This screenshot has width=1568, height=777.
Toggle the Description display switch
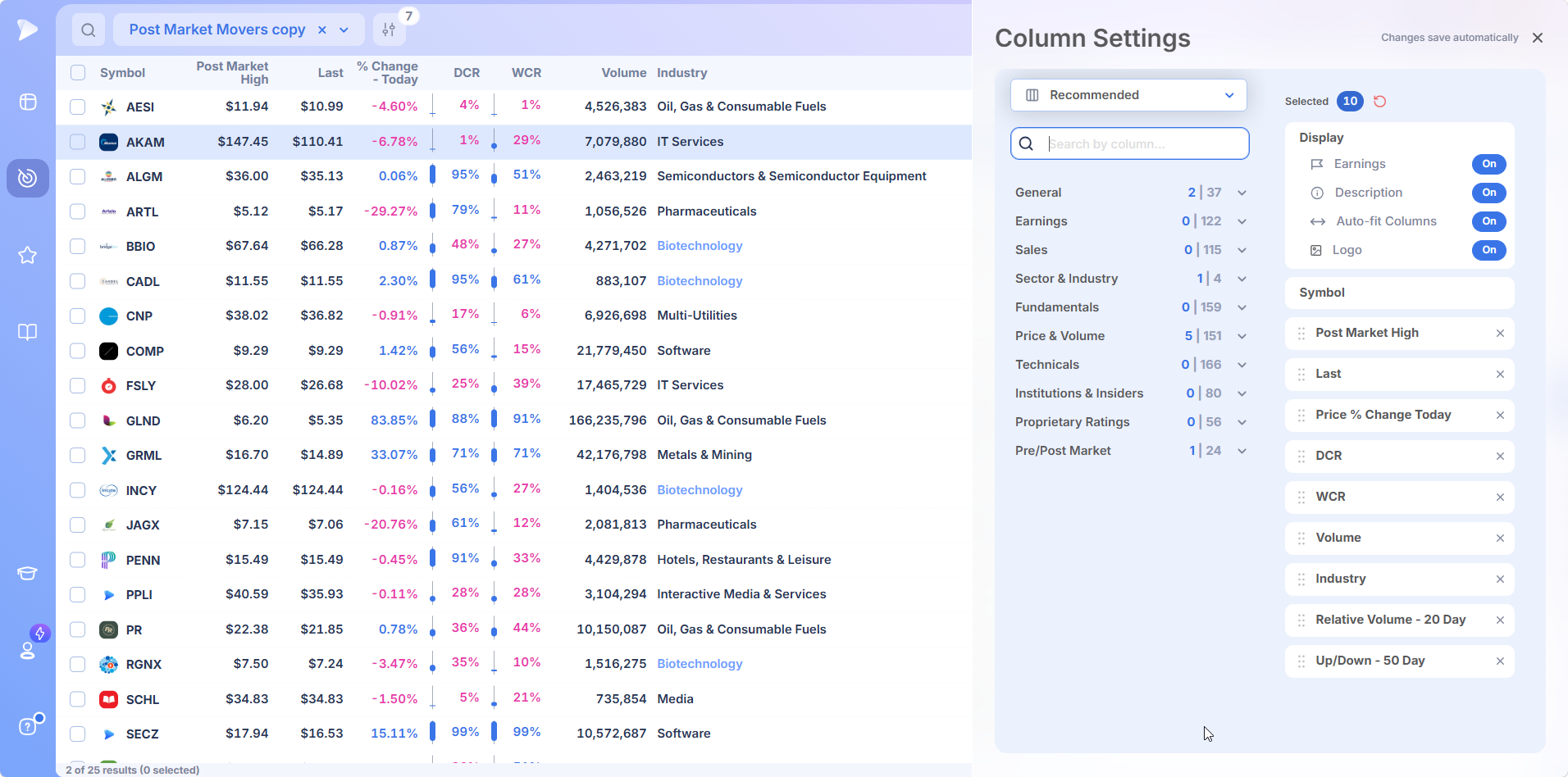point(1489,193)
